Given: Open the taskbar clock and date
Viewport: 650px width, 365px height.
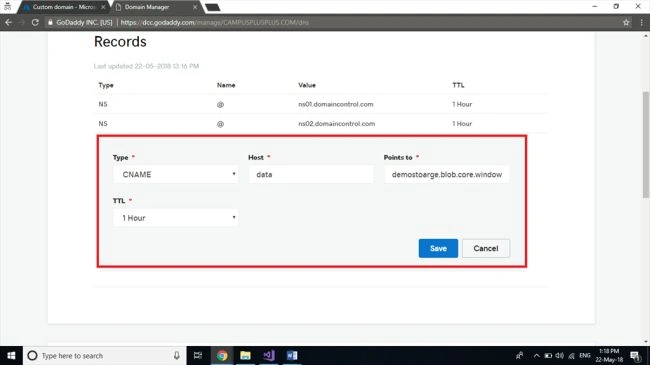Looking at the screenshot, I should pos(609,355).
